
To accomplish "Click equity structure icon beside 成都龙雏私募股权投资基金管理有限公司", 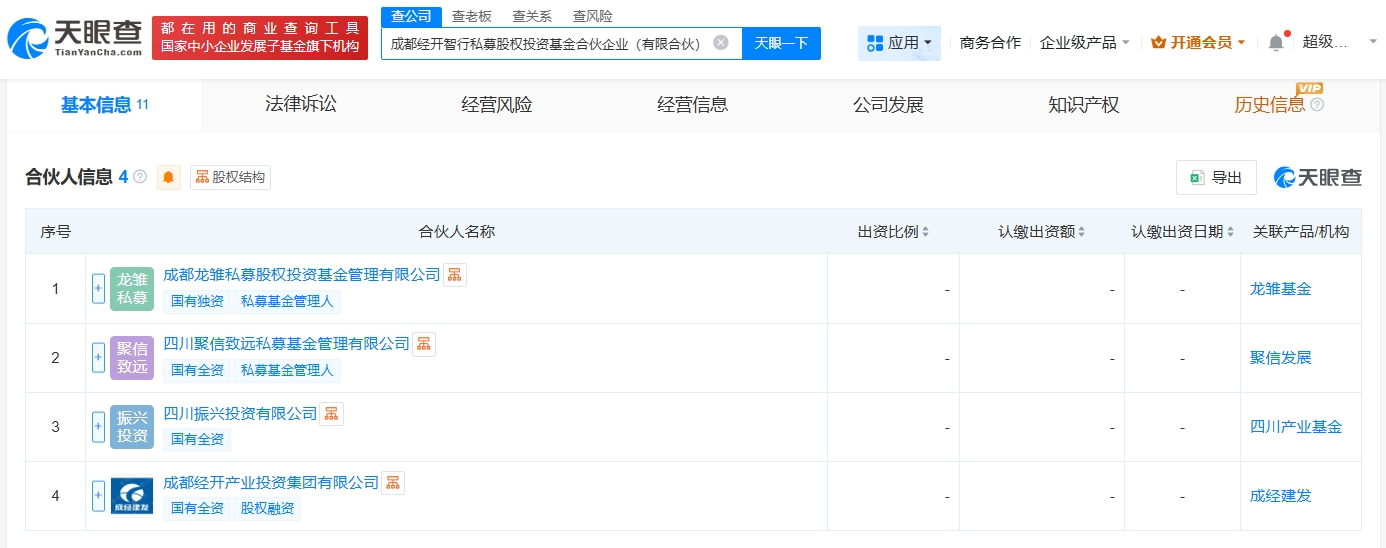I will coord(454,275).
